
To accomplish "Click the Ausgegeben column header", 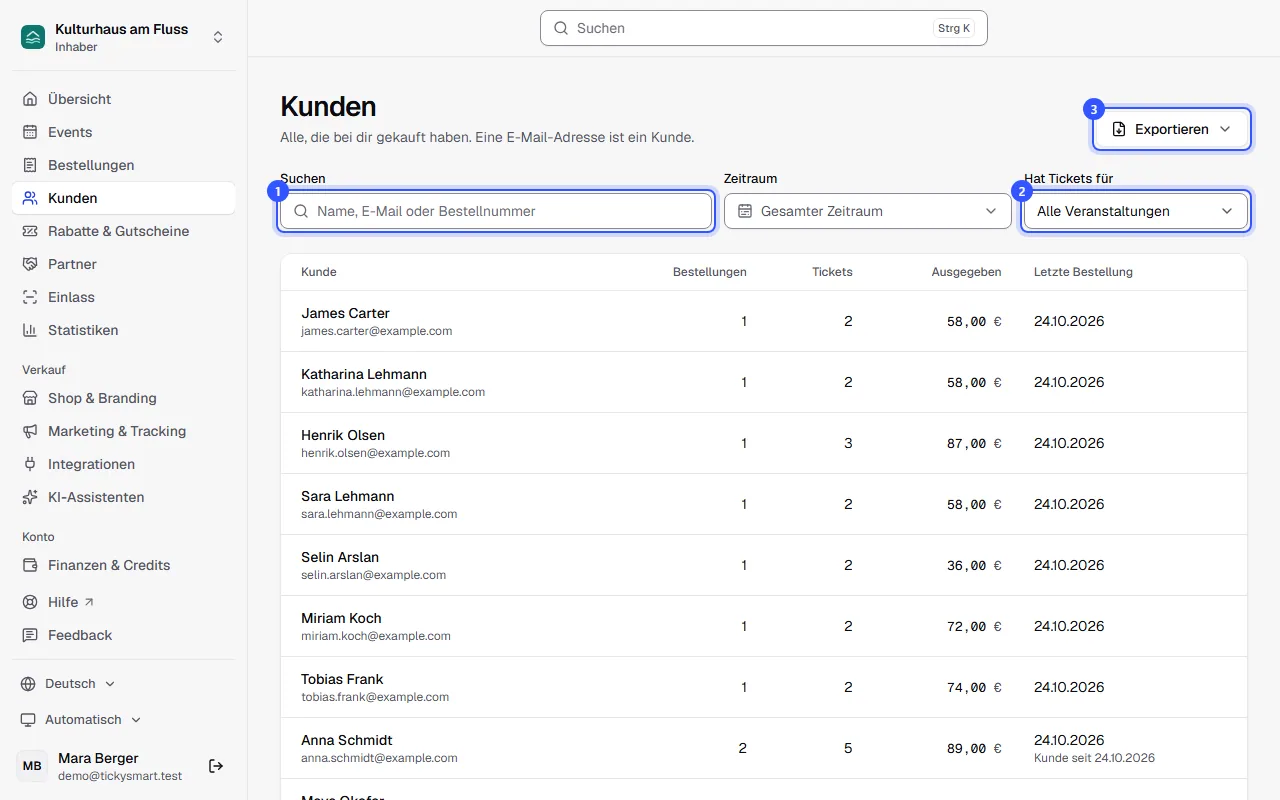I will tap(966, 272).
